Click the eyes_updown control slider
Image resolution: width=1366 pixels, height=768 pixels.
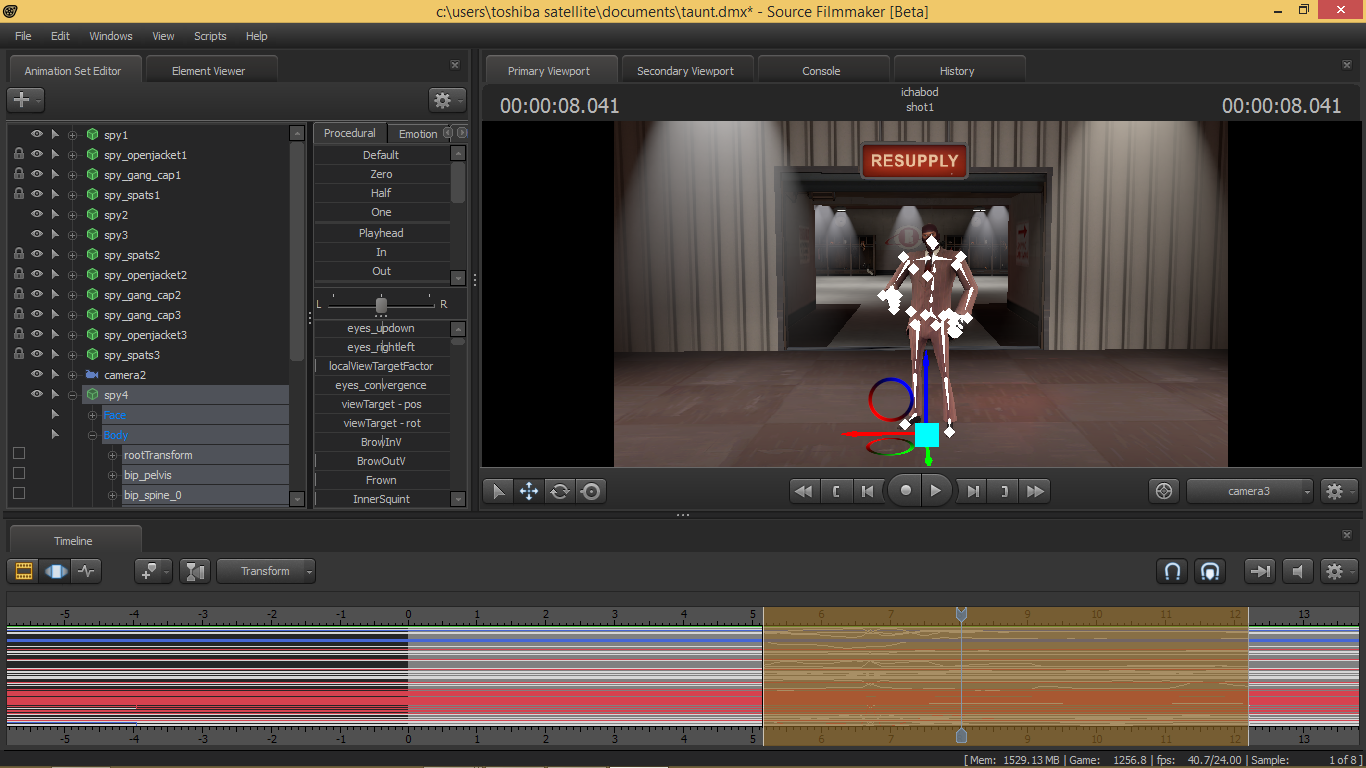(x=381, y=328)
